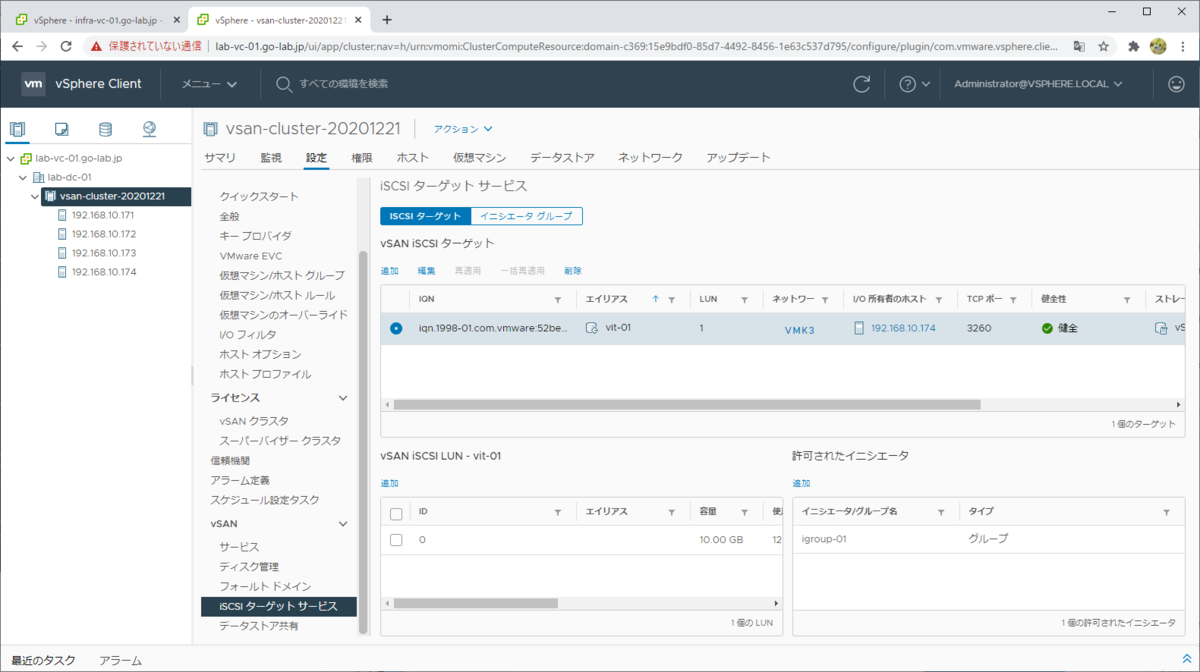Image resolution: width=1200 pixels, height=672 pixels.
Task: Open ディスク管理 settings item
Action: [x=249, y=567]
